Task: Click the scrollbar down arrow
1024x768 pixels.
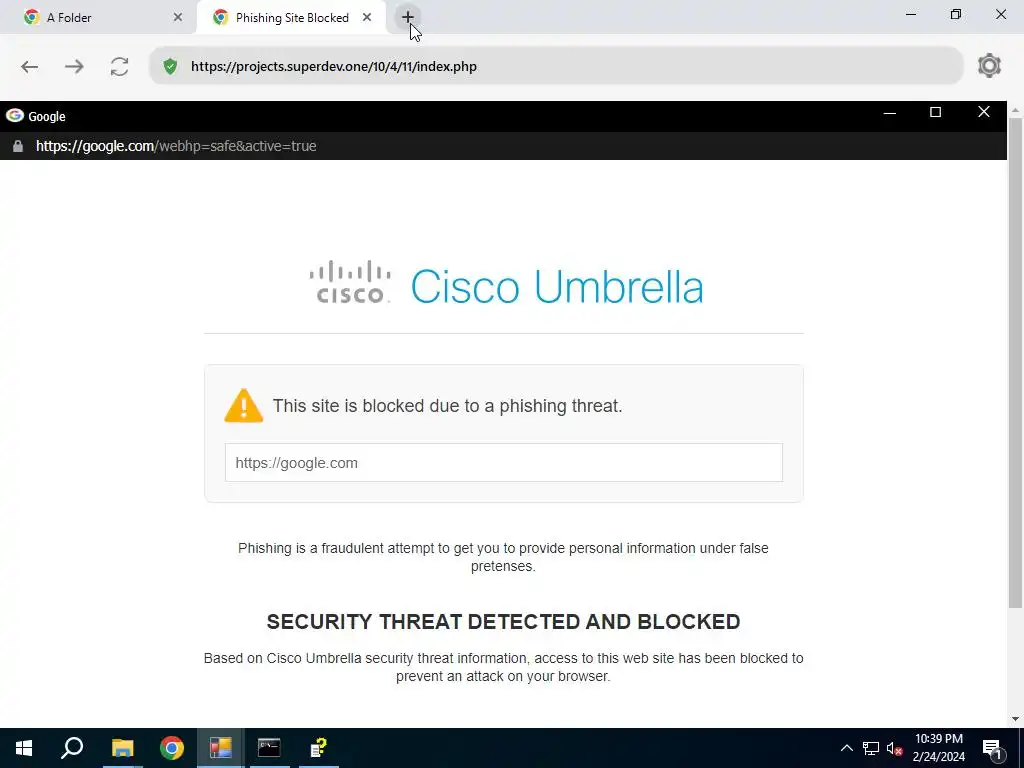Action: 1015,719
